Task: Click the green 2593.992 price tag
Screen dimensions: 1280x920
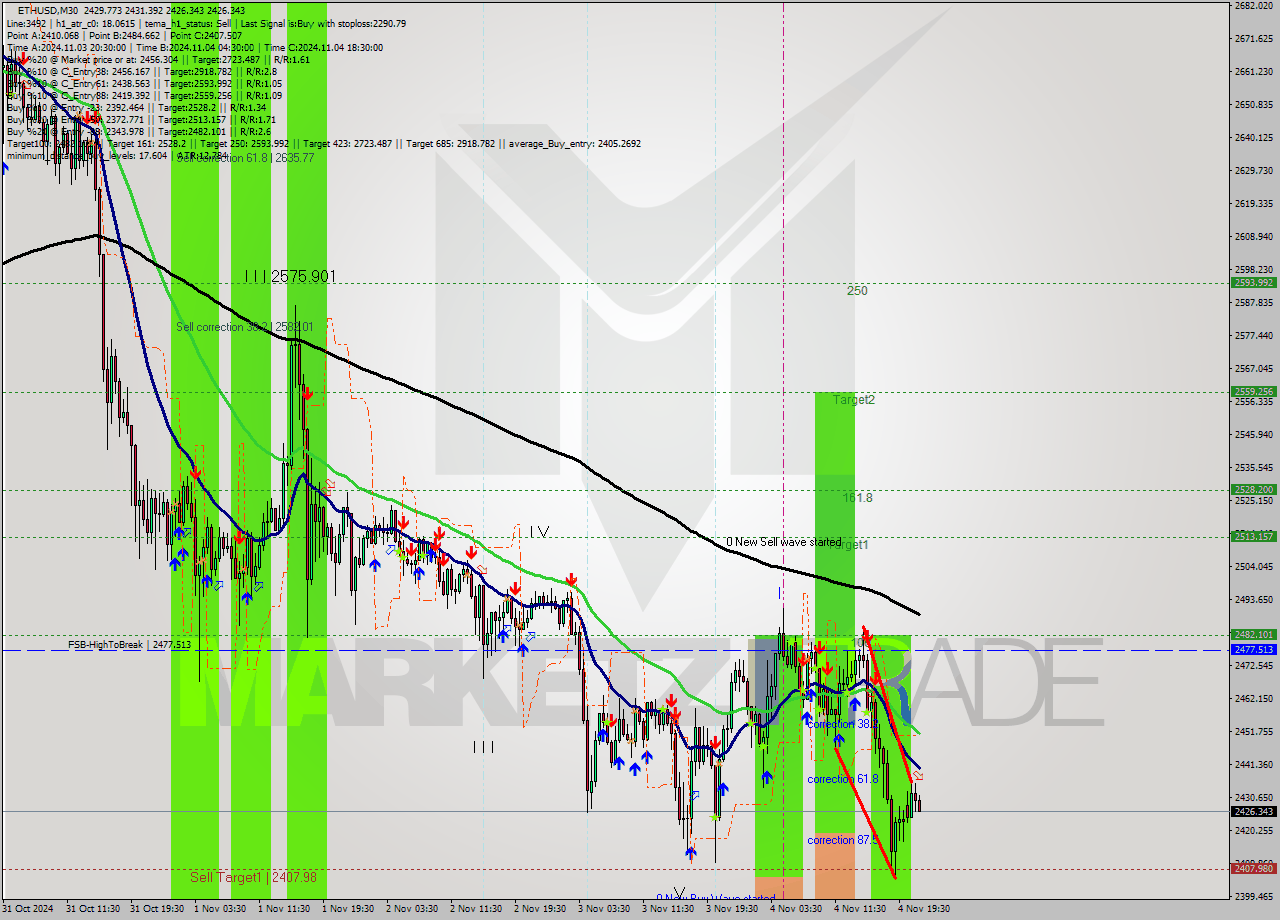Action: pos(1253,282)
